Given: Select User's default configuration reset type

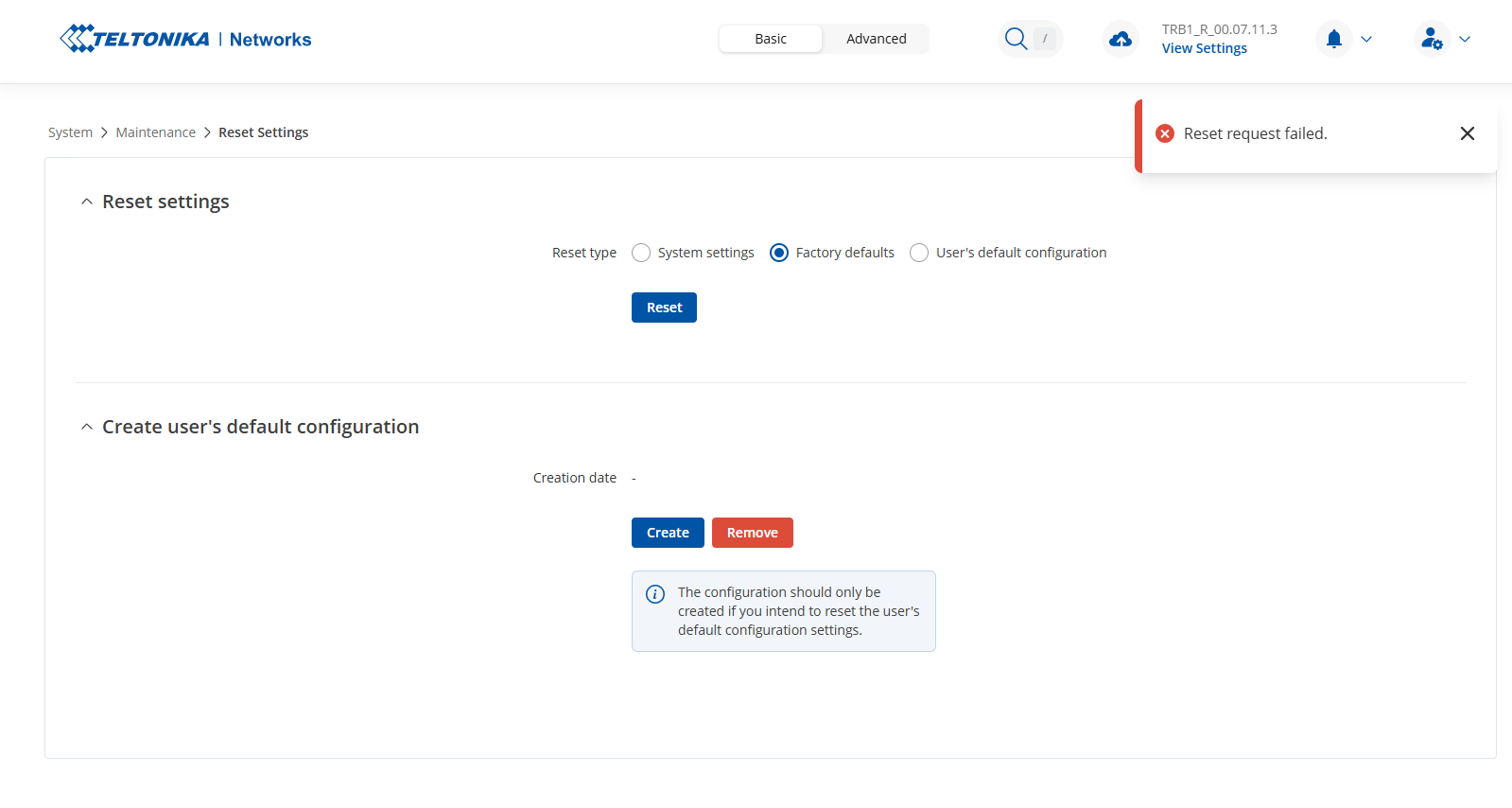Looking at the screenshot, I should click(919, 253).
